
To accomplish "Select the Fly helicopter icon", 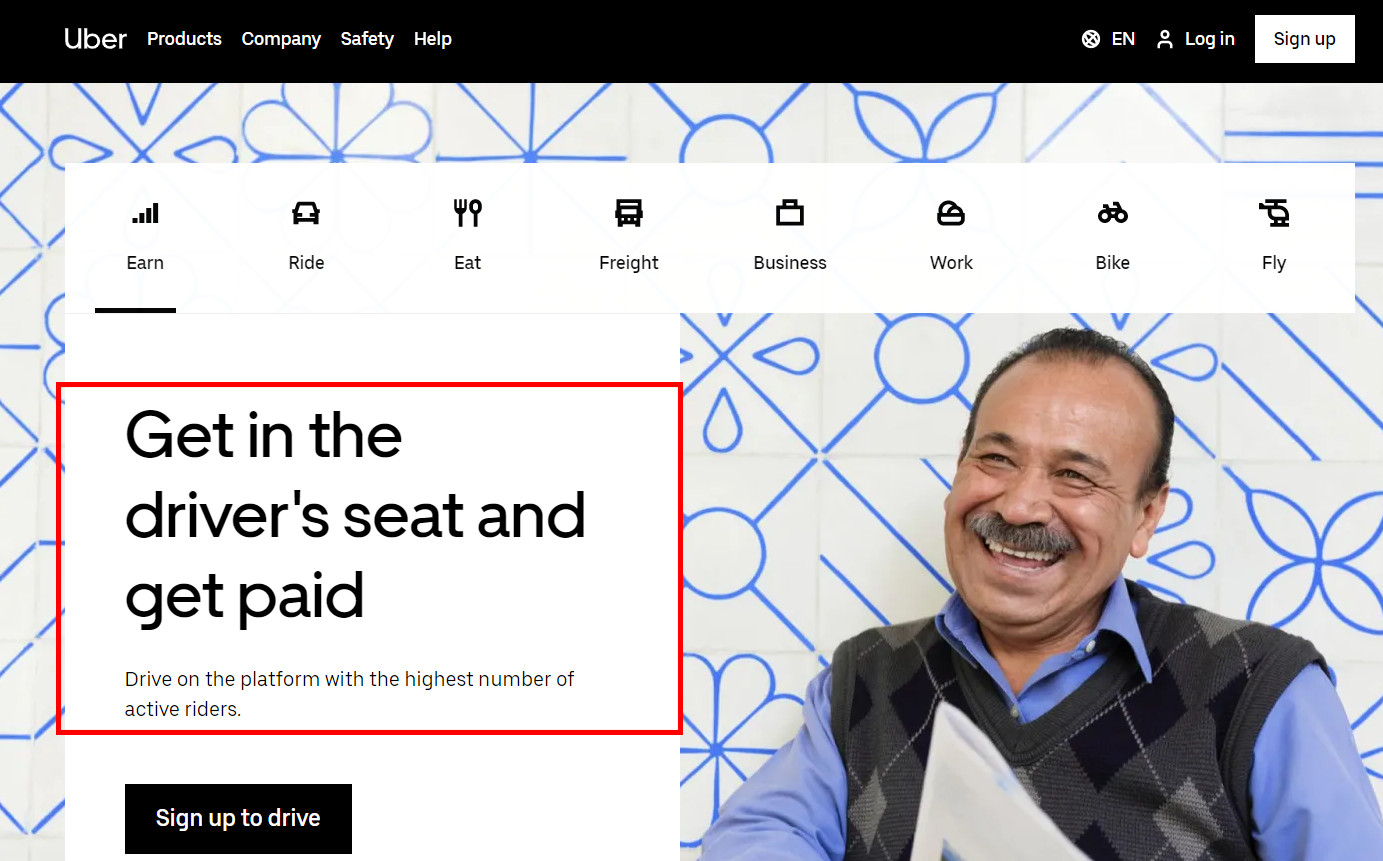I will [1274, 213].
